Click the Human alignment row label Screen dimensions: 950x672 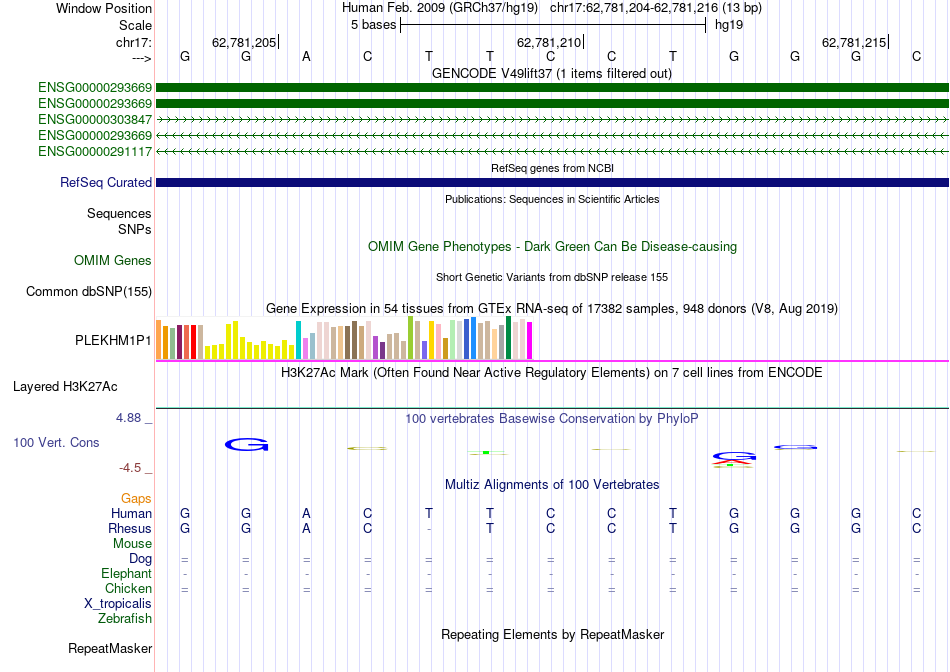pyautogui.click(x=131, y=513)
